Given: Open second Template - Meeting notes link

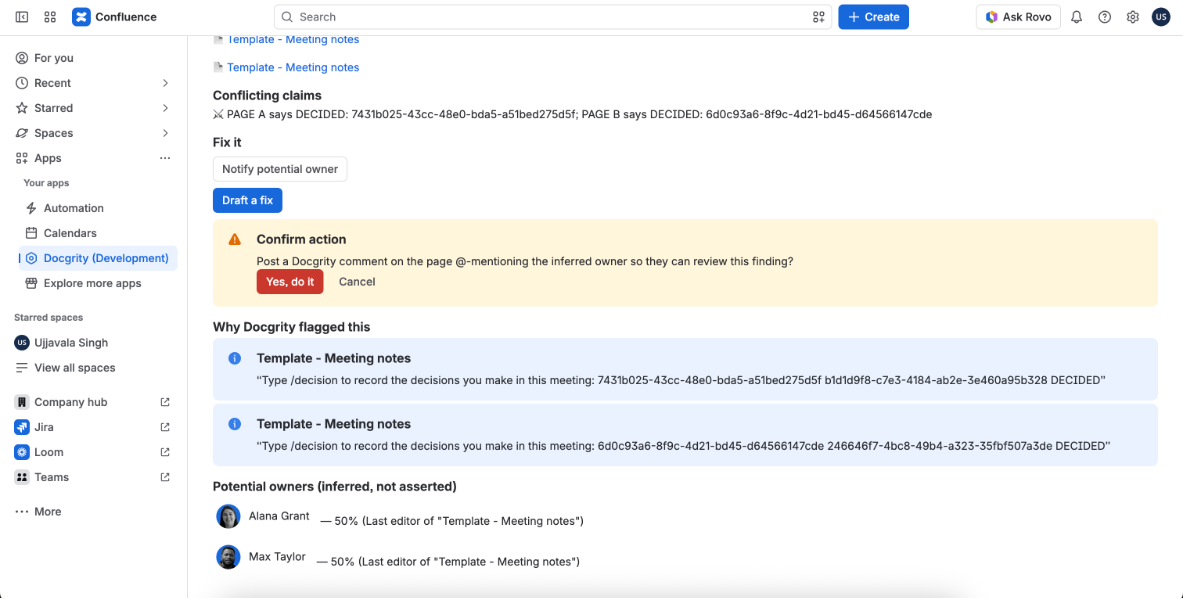Looking at the screenshot, I should (293, 67).
